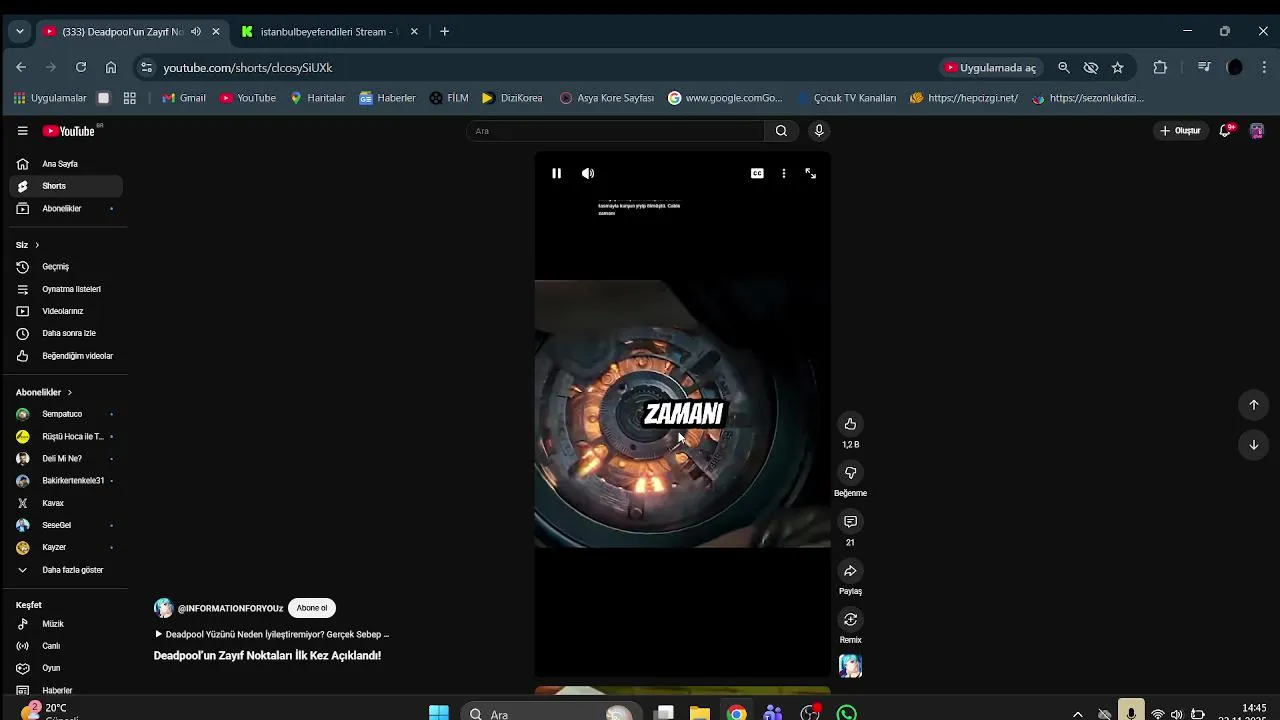Mute the Deadpool tab via speaker icon

pyautogui.click(x=196, y=32)
